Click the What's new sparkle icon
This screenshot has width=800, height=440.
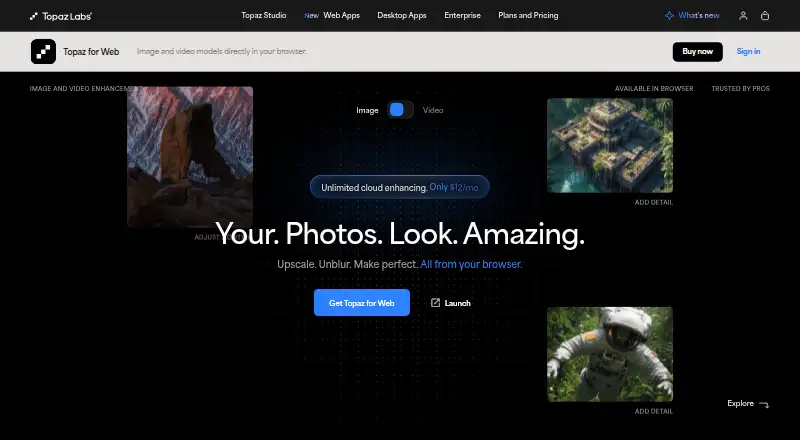669,16
